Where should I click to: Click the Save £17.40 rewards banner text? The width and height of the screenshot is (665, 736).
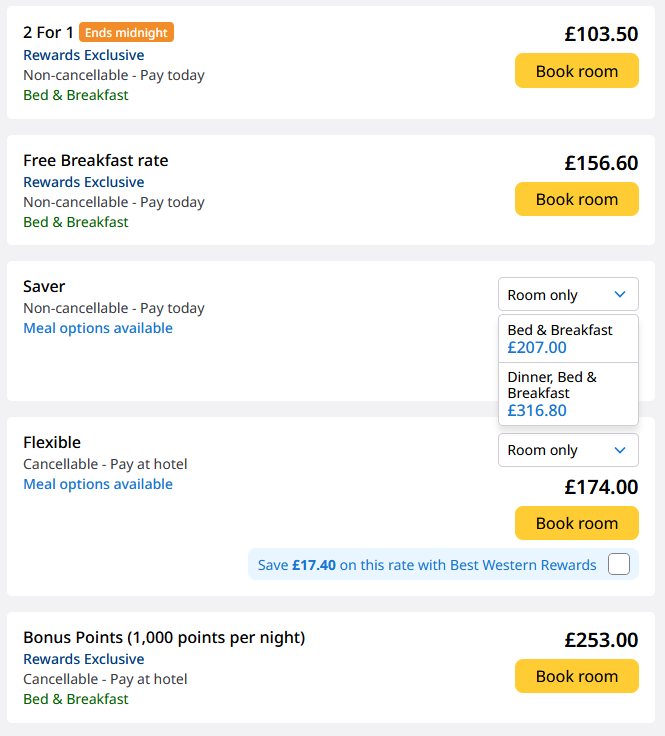click(427, 565)
